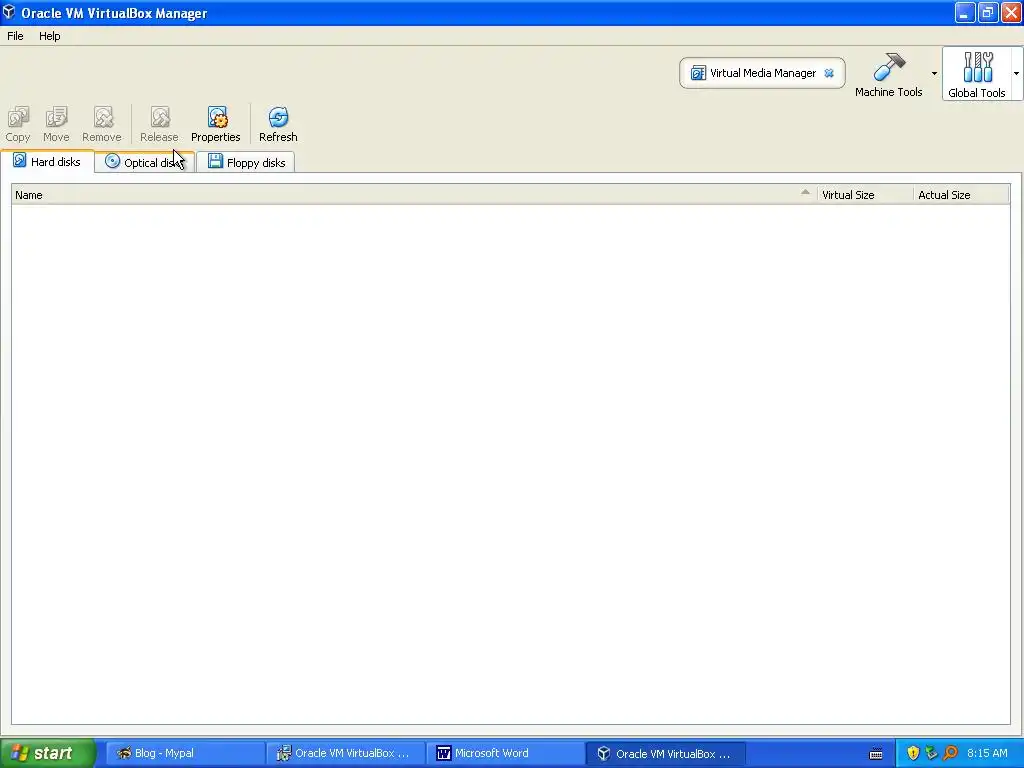Click the Remove disk toolbar icon

tap(102, 124)
